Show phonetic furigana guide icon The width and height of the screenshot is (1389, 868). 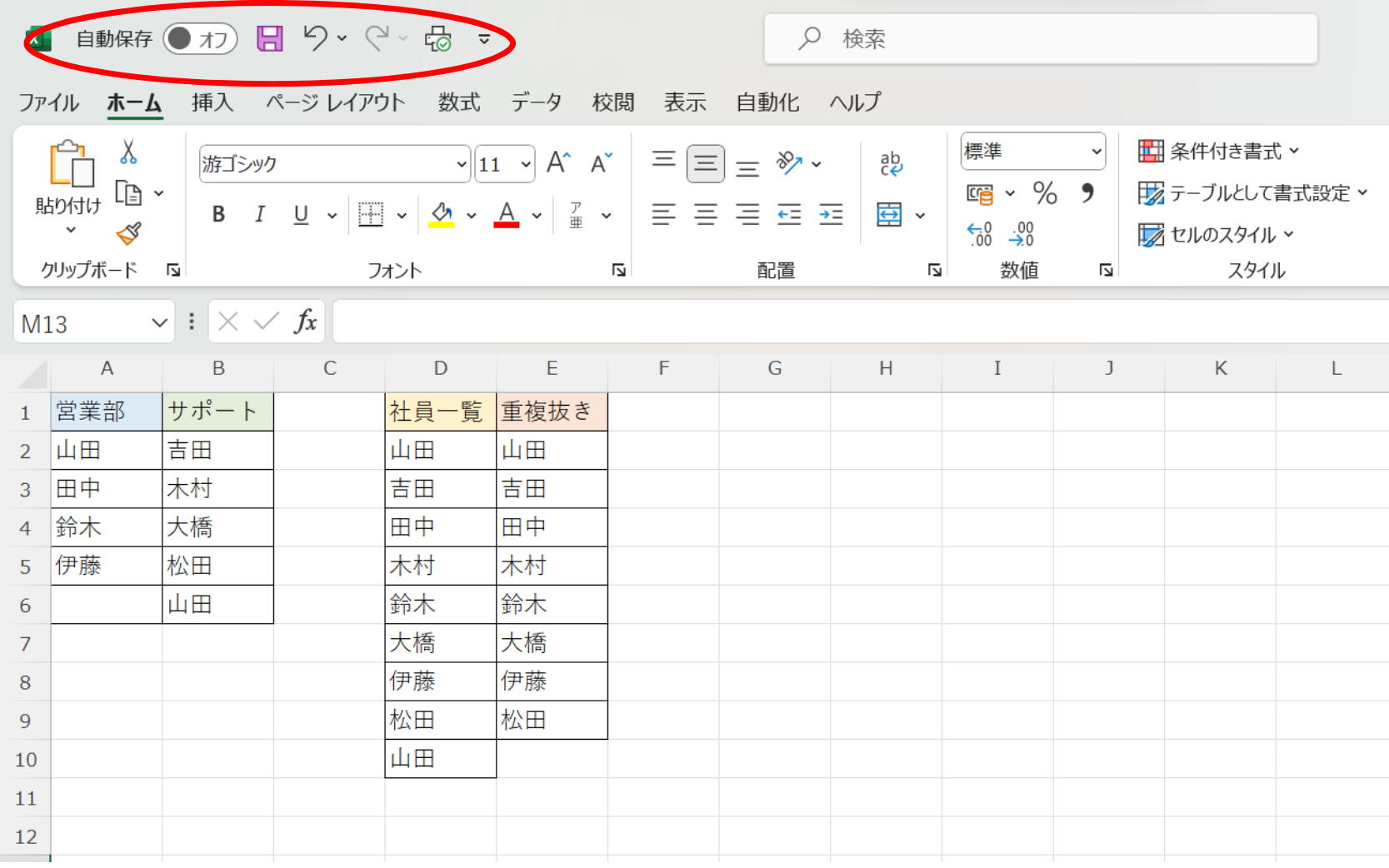coord(577,215)
